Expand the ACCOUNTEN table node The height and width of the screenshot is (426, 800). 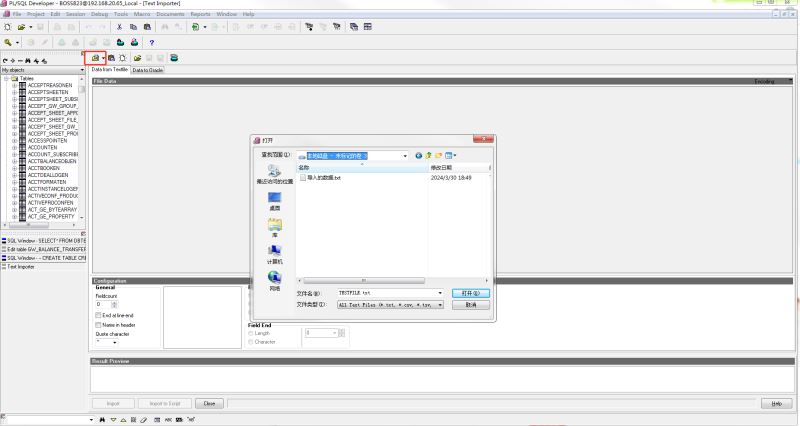(14, 147)
